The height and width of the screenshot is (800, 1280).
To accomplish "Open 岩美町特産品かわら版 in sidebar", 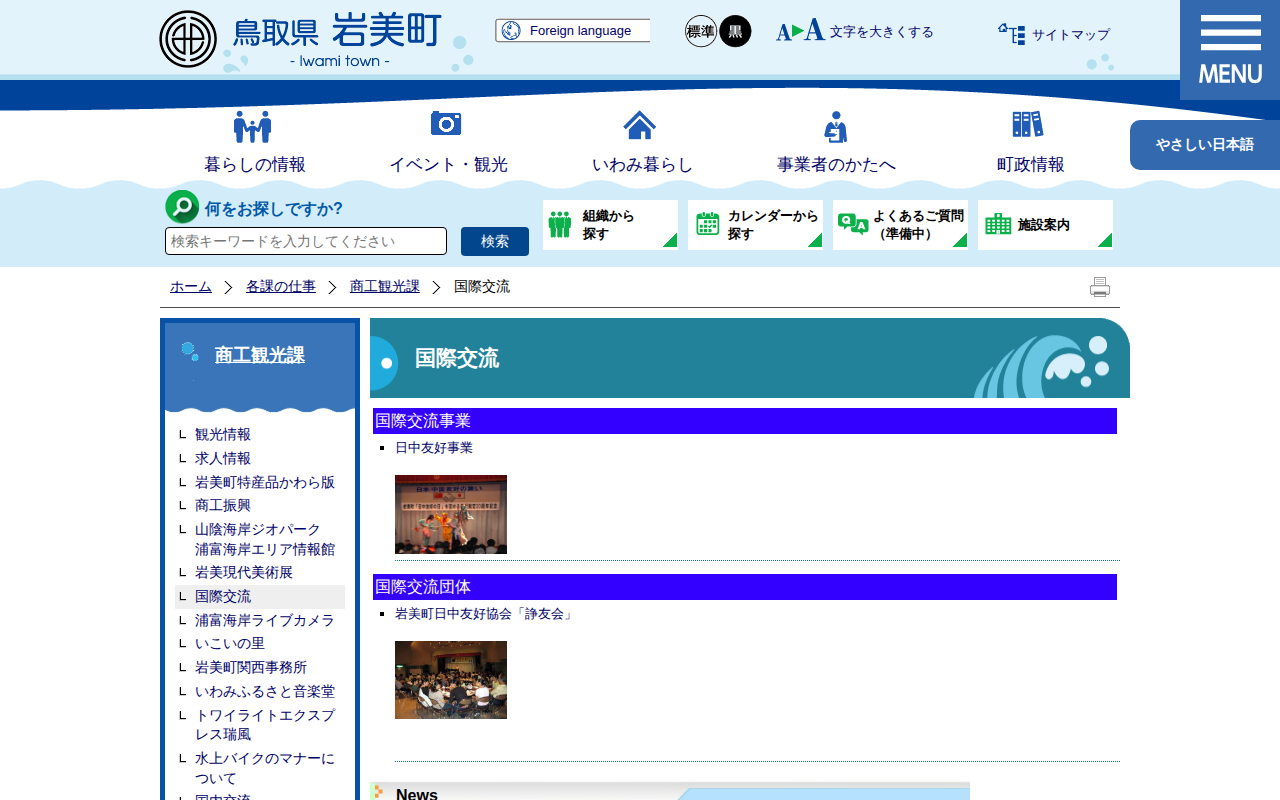I will click(265, 482).
